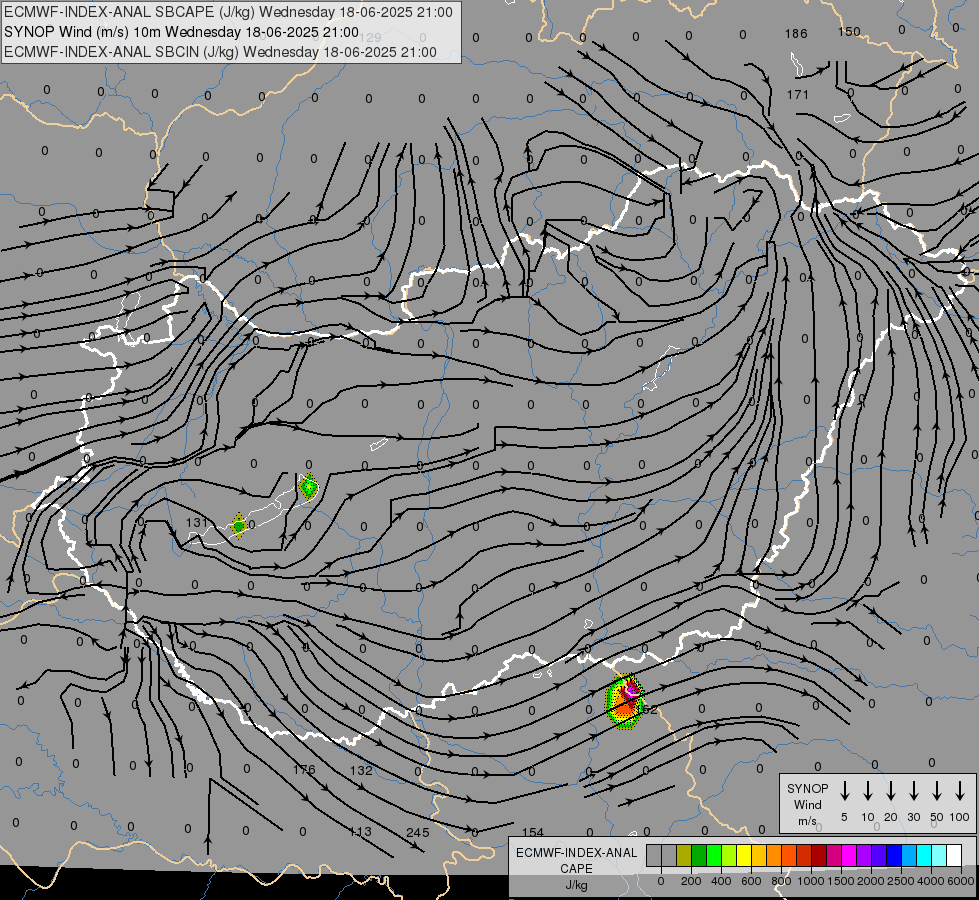
Task: Pick the white swatch left of 6000
Action: point(955,855)
